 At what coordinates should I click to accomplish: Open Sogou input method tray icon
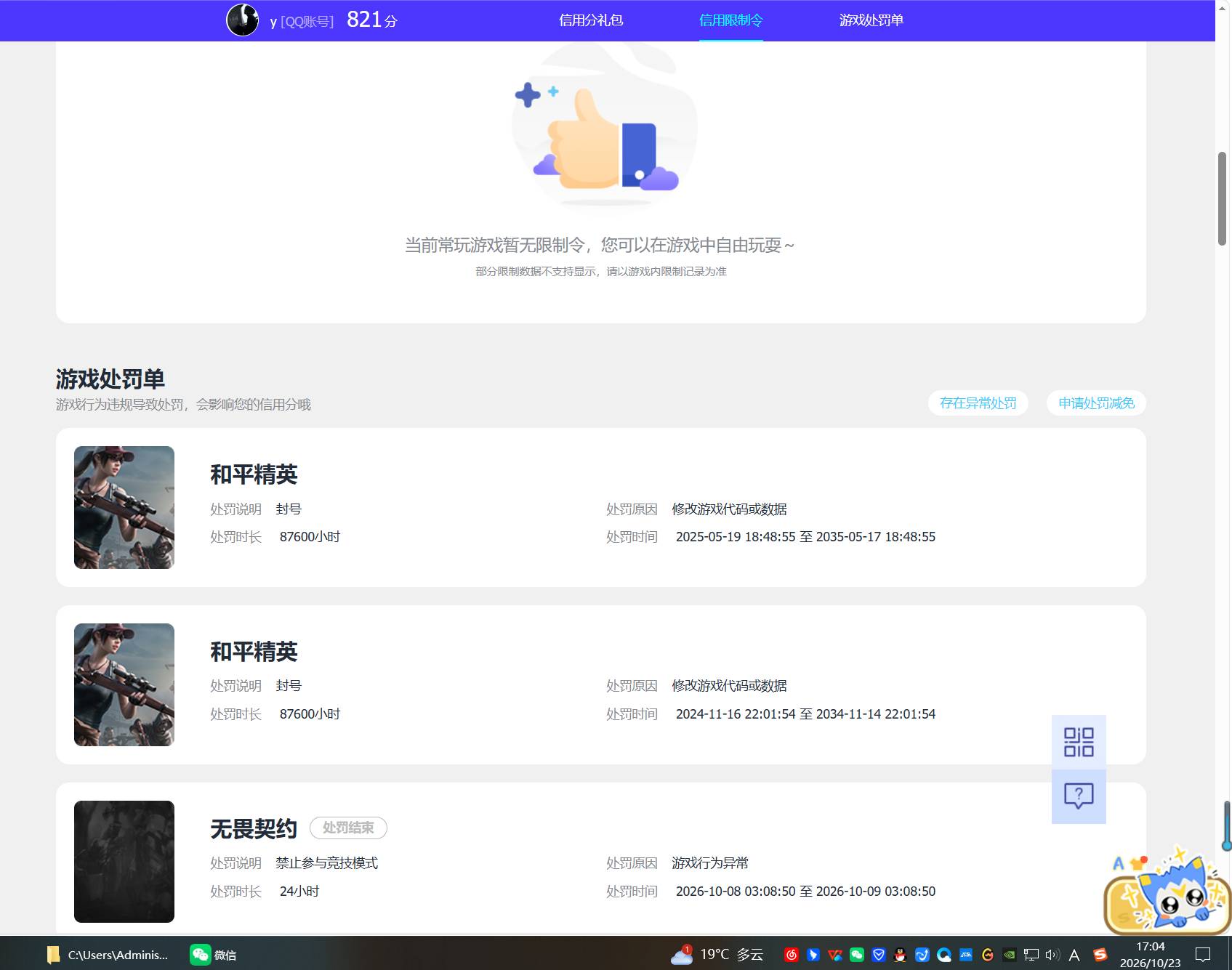click(x=1100, y=955)
